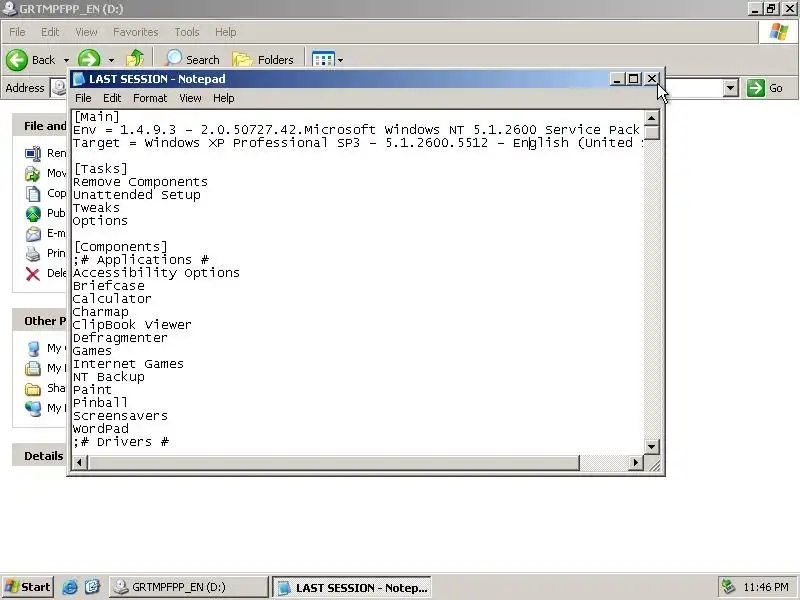Click the "Screensavers" line
The width and height of the screenshot is (800, 600).
(x=120, y=416)
